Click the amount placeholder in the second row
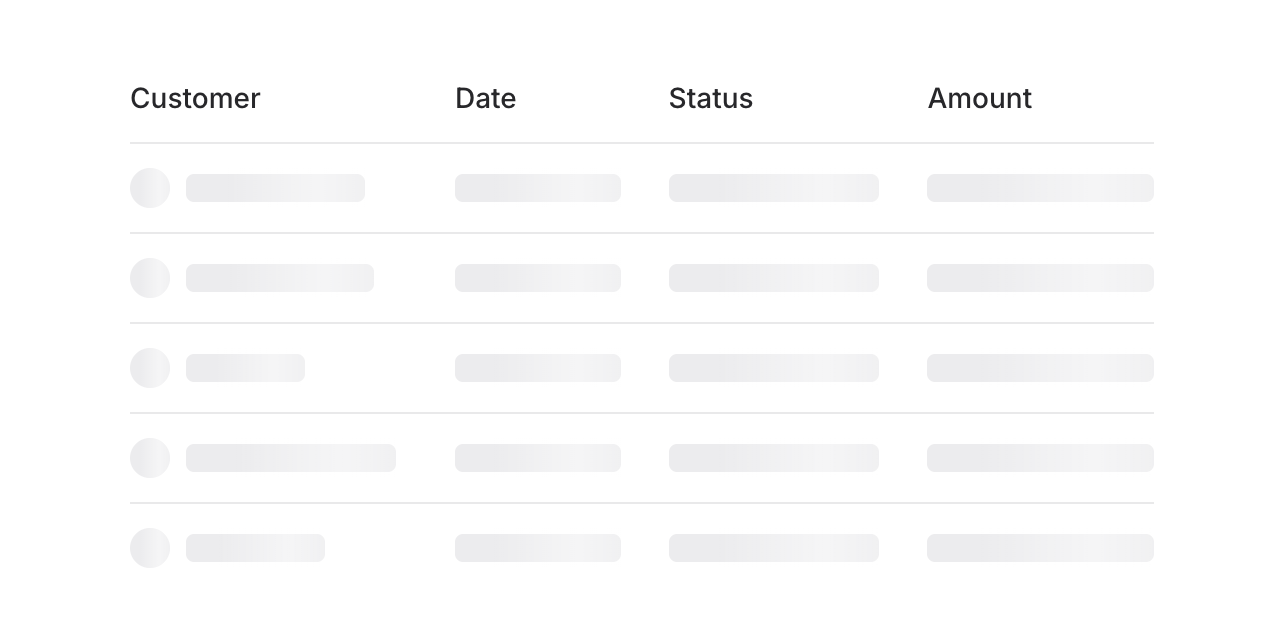Screen dimensions: 1280x640 coord(1040,278)
